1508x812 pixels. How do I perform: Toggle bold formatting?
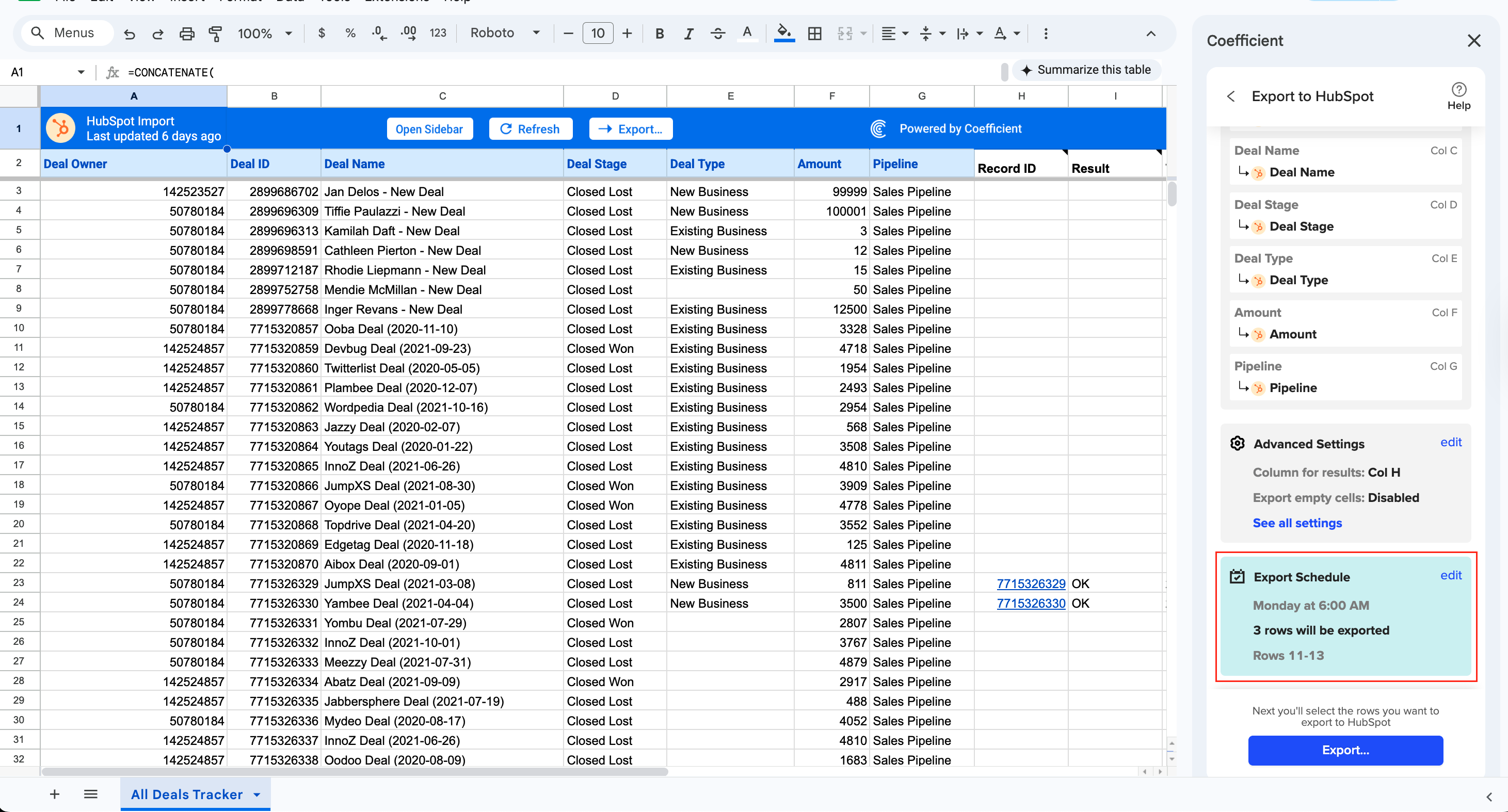pyautogui.click(x=659, y=34)
